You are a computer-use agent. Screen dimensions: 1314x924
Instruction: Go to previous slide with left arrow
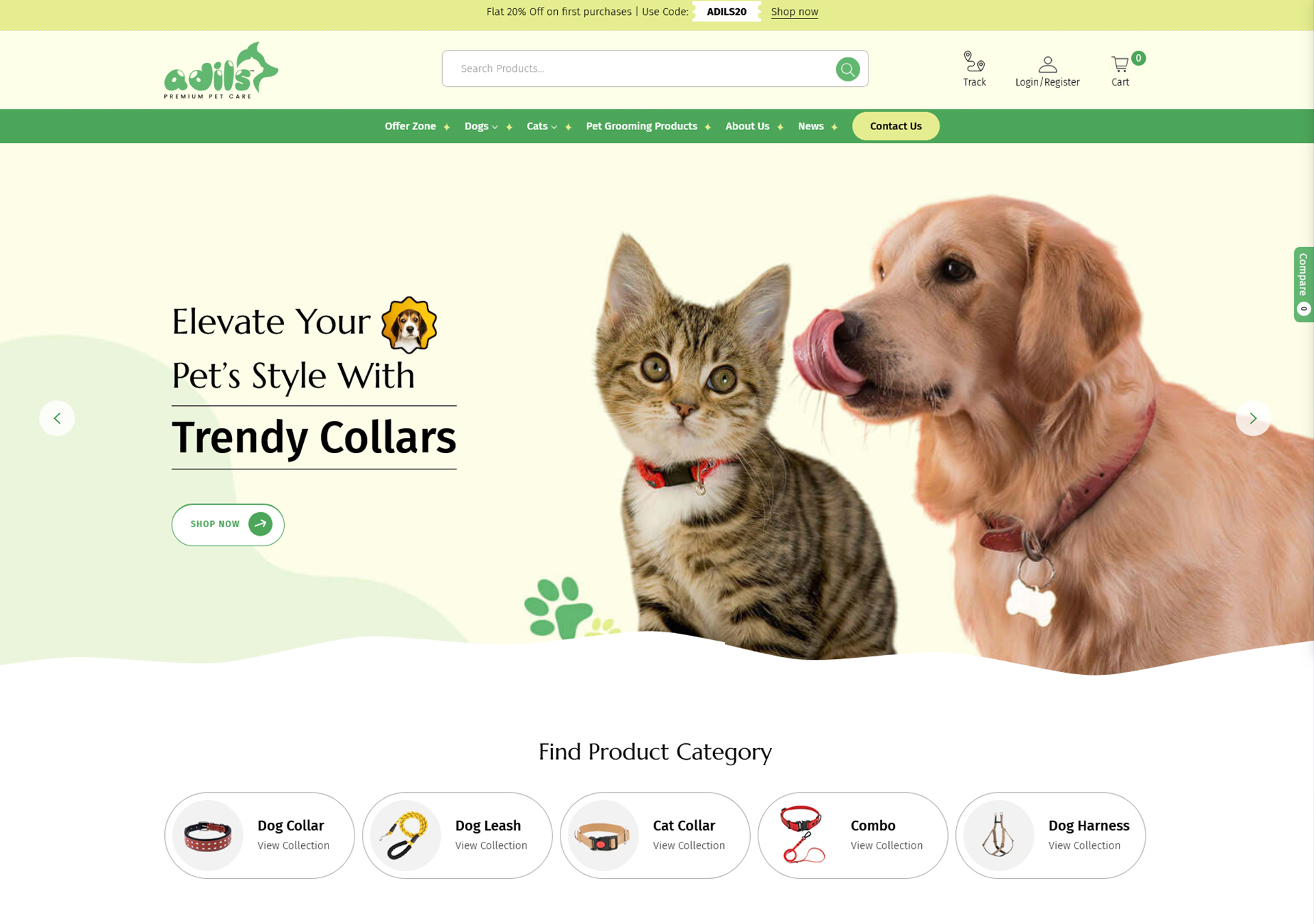coord(57,418)
